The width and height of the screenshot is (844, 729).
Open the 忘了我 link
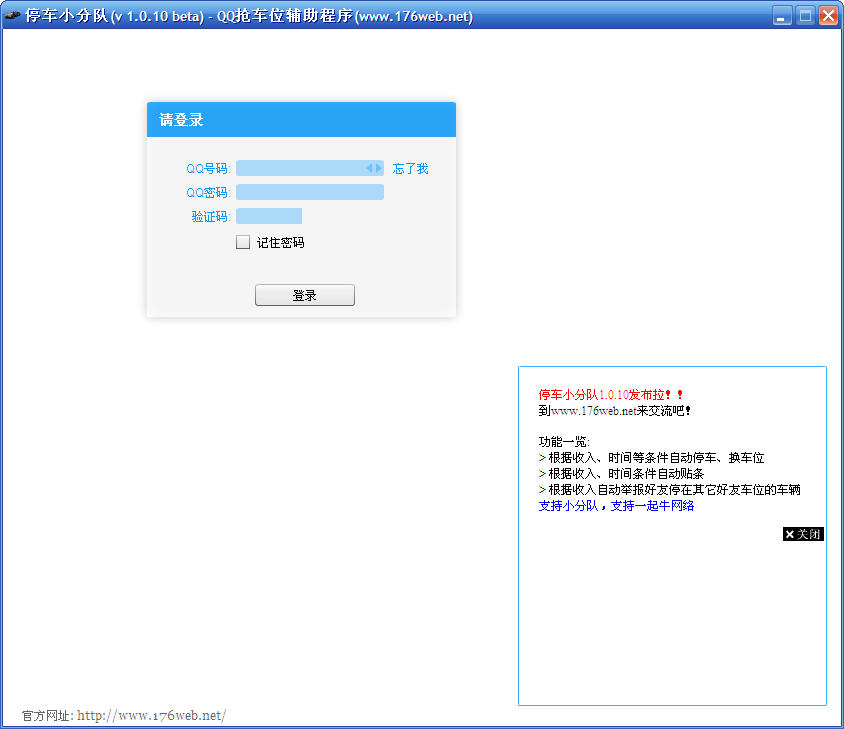tap(410, 169)
